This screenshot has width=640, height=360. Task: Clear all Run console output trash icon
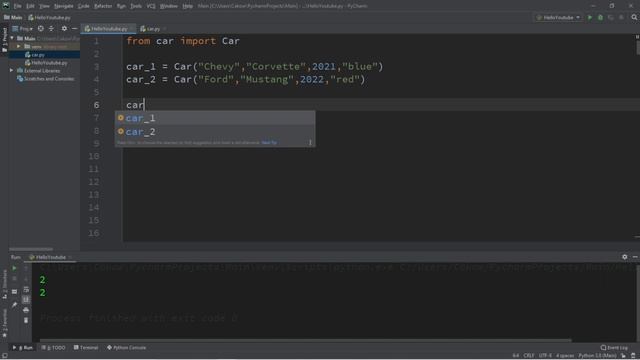[x=26, y=320]
